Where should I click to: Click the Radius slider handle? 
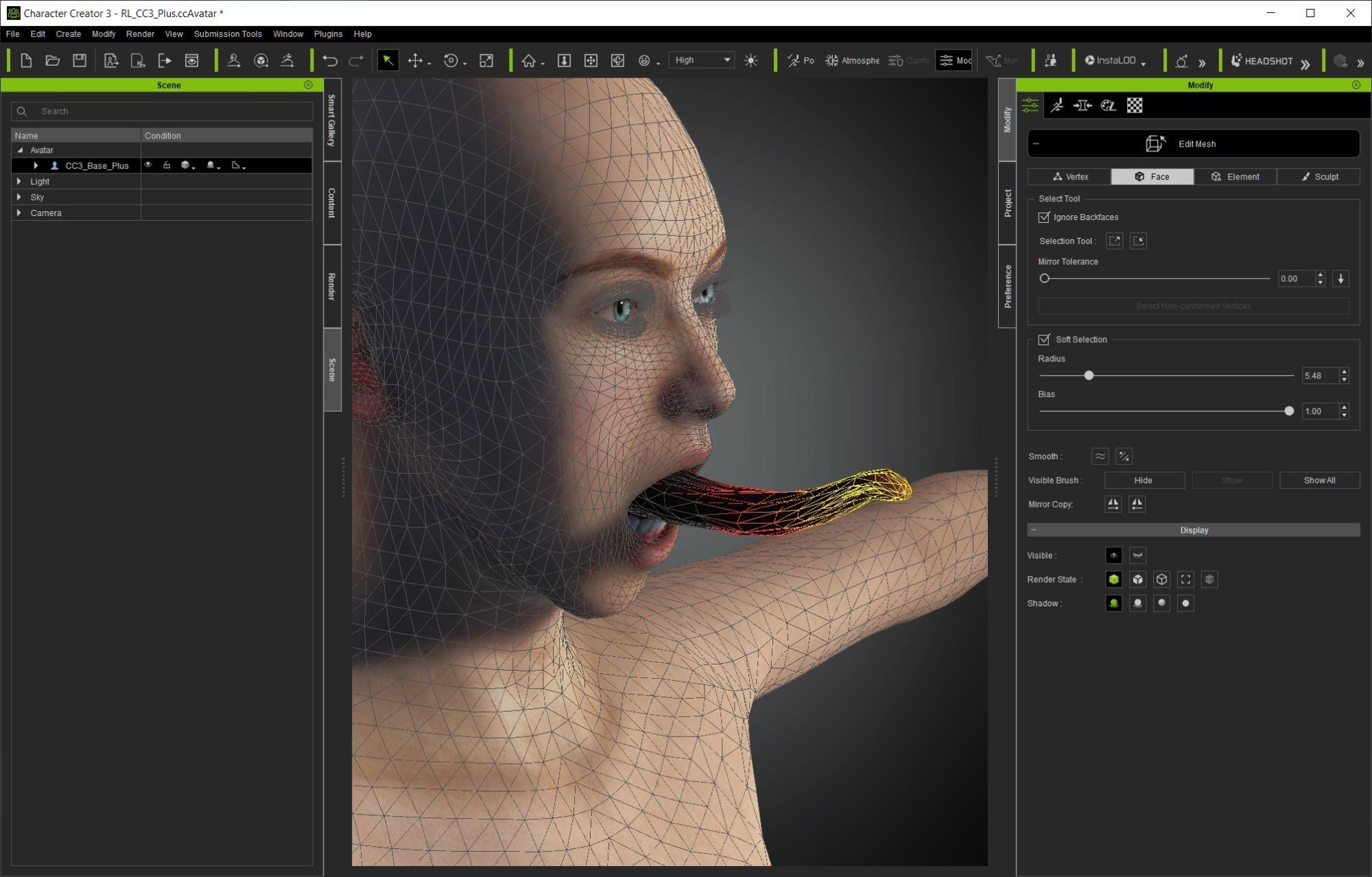point(1089,376)
